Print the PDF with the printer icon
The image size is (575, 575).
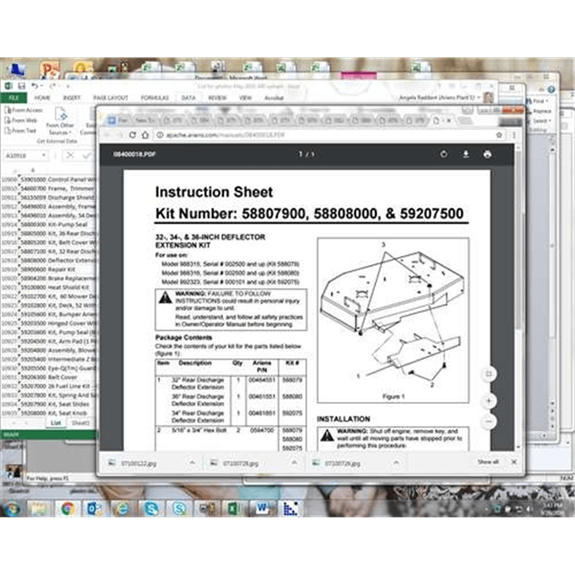487,154
